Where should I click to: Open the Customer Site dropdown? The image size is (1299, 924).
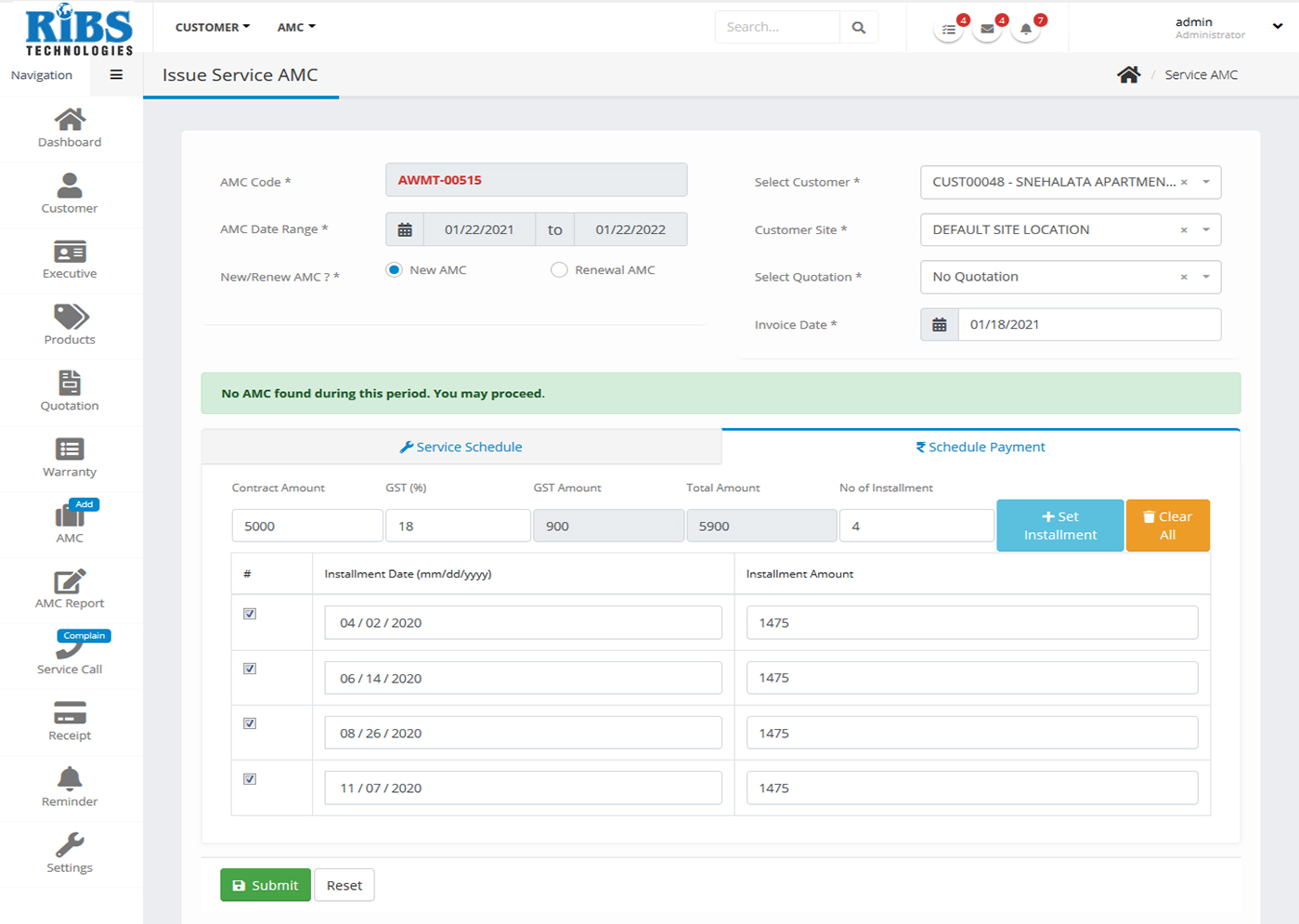click(1206, 230)
